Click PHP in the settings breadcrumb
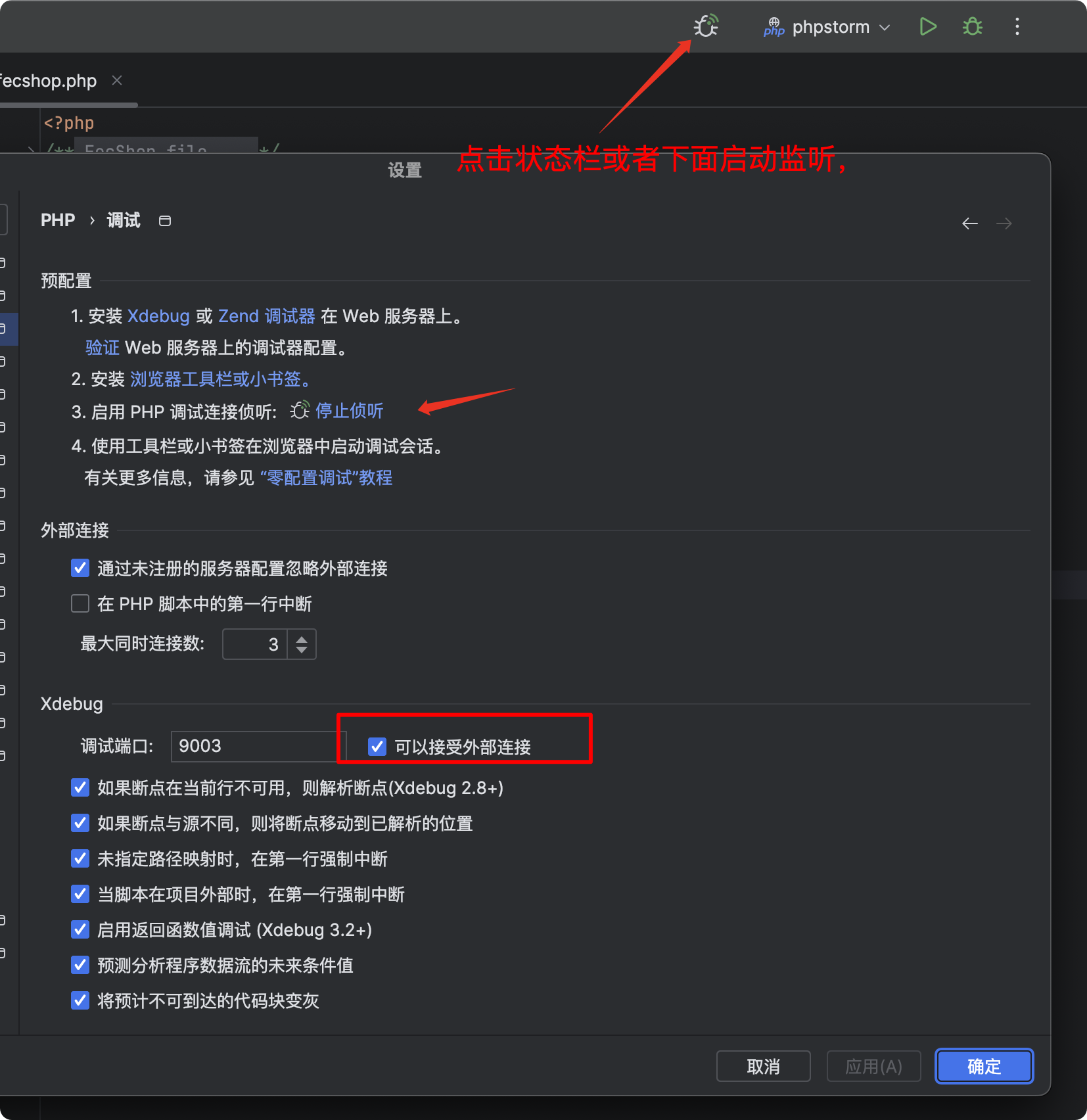The width and height of the screenshot is (1087, 1120). [x=58, y=220]
